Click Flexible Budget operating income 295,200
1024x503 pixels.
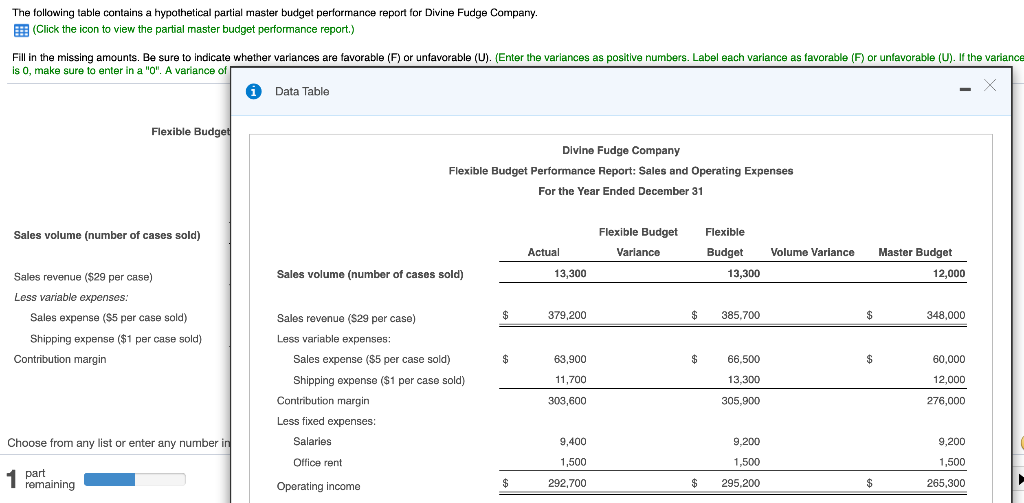coord(741,484)
